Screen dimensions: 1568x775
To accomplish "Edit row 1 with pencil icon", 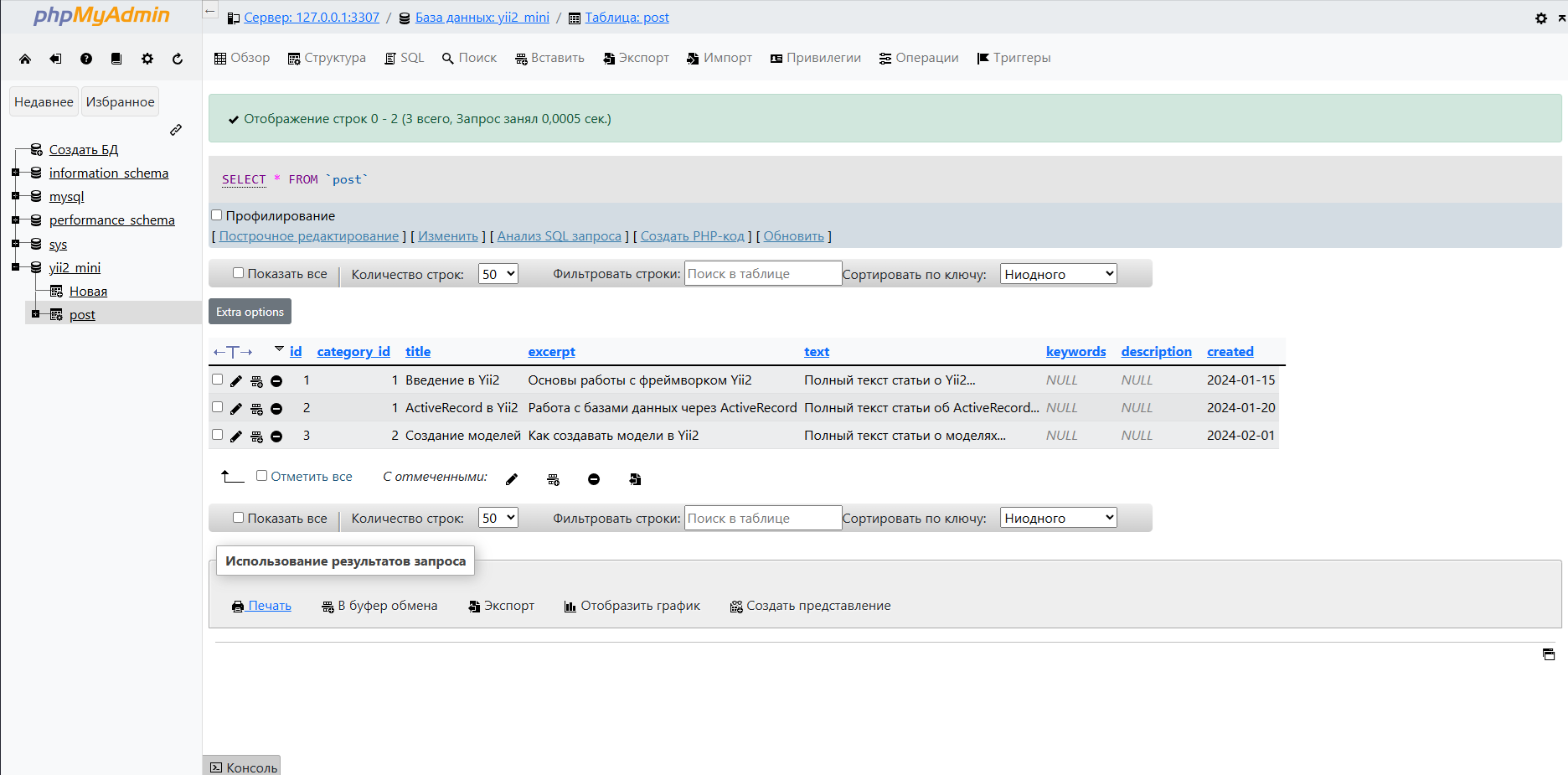I will [236, 381].
